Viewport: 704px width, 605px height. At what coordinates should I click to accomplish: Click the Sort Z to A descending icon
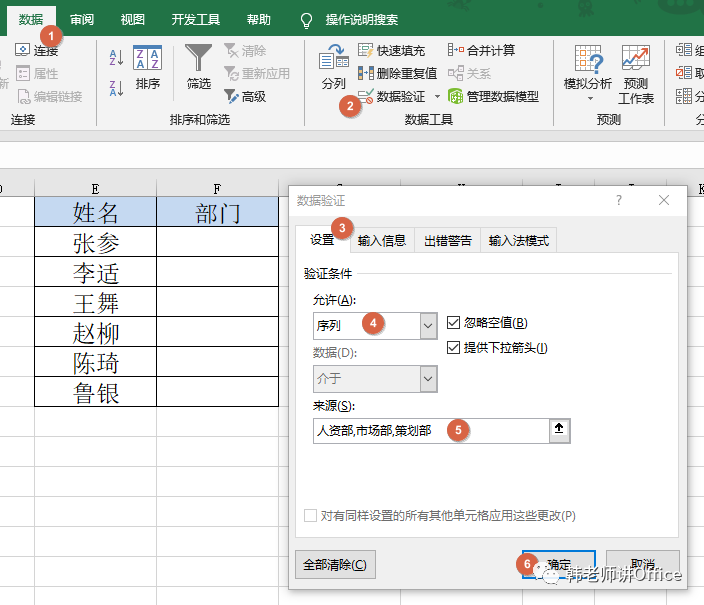(x=116, y=88)
